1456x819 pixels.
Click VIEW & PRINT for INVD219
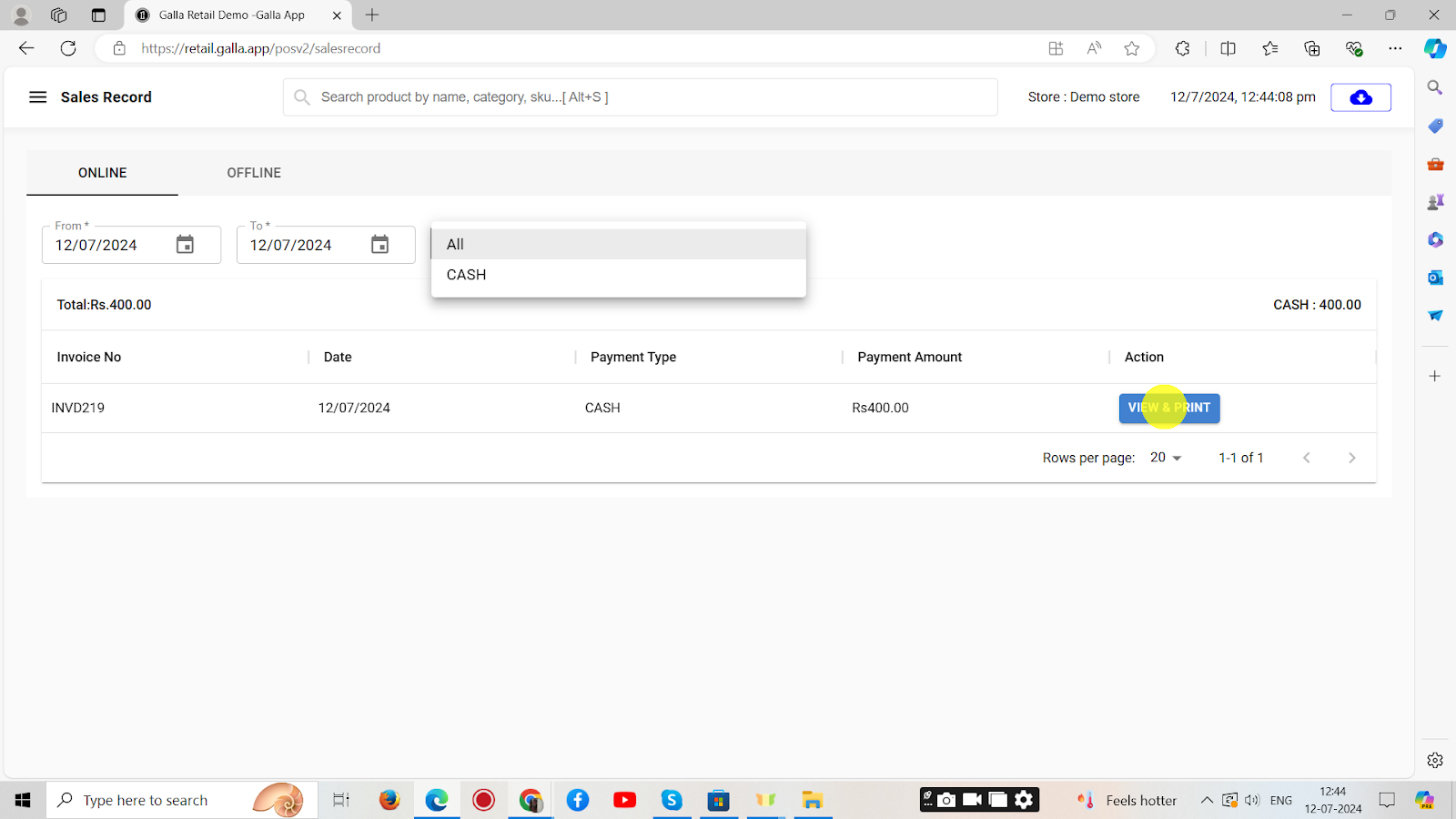pyautogui.click(x=1169, y=408)
